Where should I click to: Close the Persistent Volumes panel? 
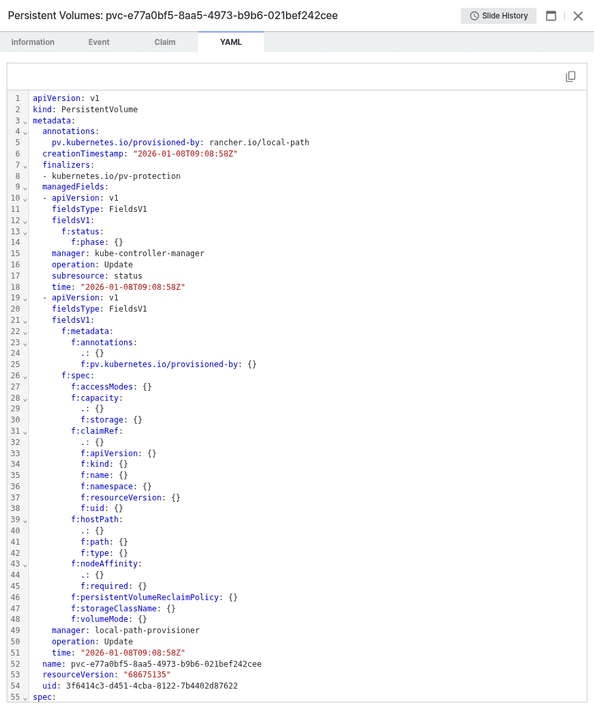578,16
